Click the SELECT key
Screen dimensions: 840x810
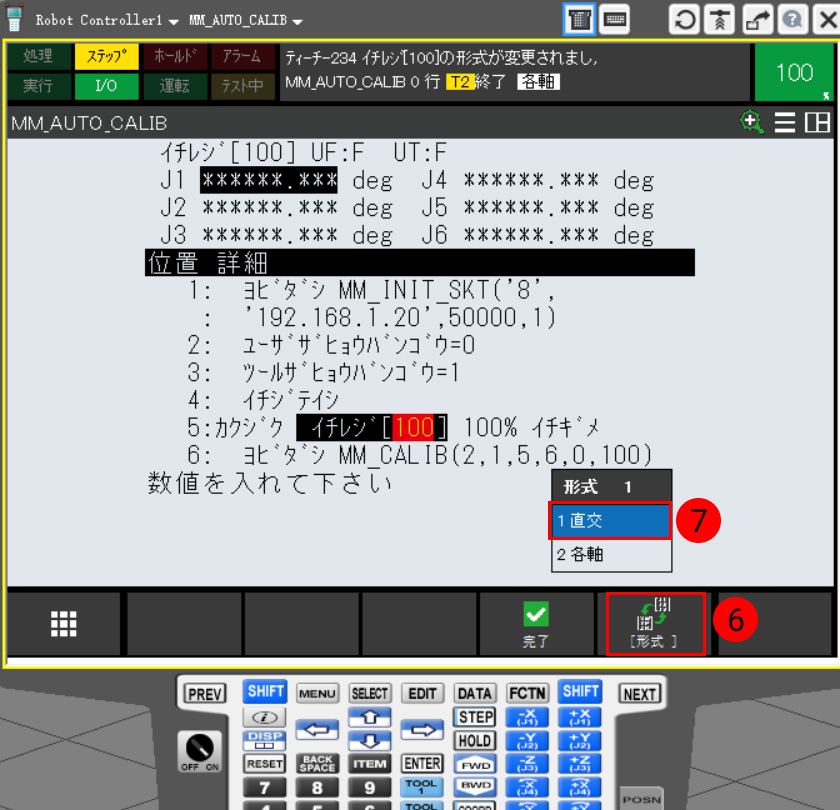coord(370,694)
